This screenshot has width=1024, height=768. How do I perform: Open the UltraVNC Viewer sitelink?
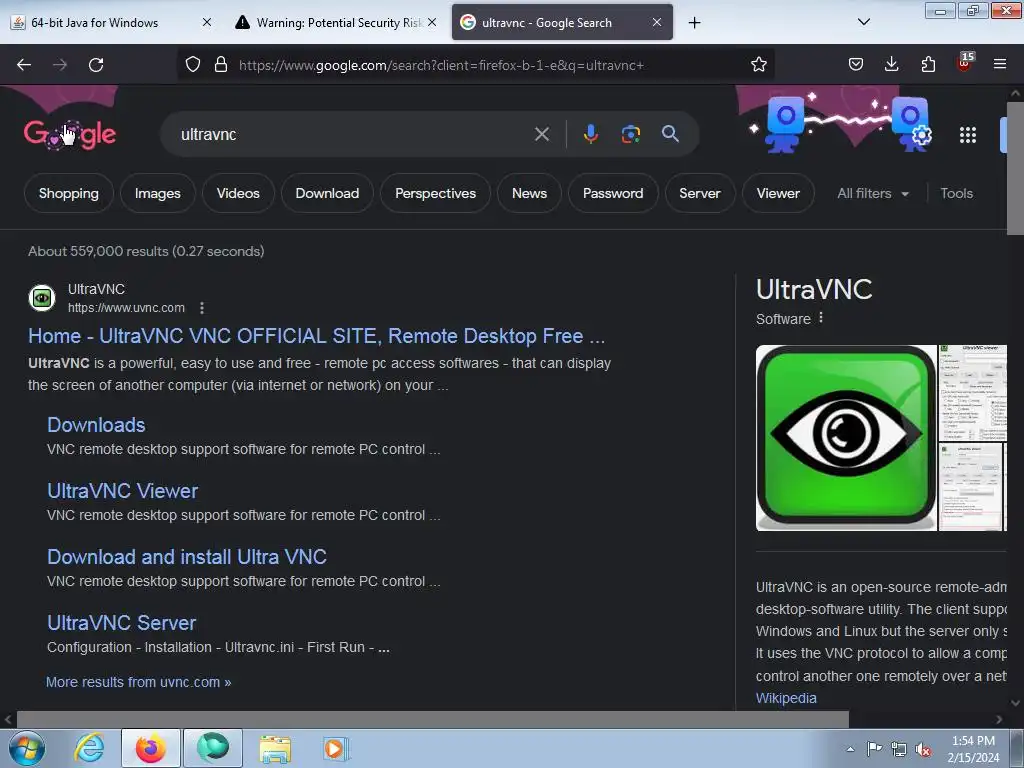point(122,490)
